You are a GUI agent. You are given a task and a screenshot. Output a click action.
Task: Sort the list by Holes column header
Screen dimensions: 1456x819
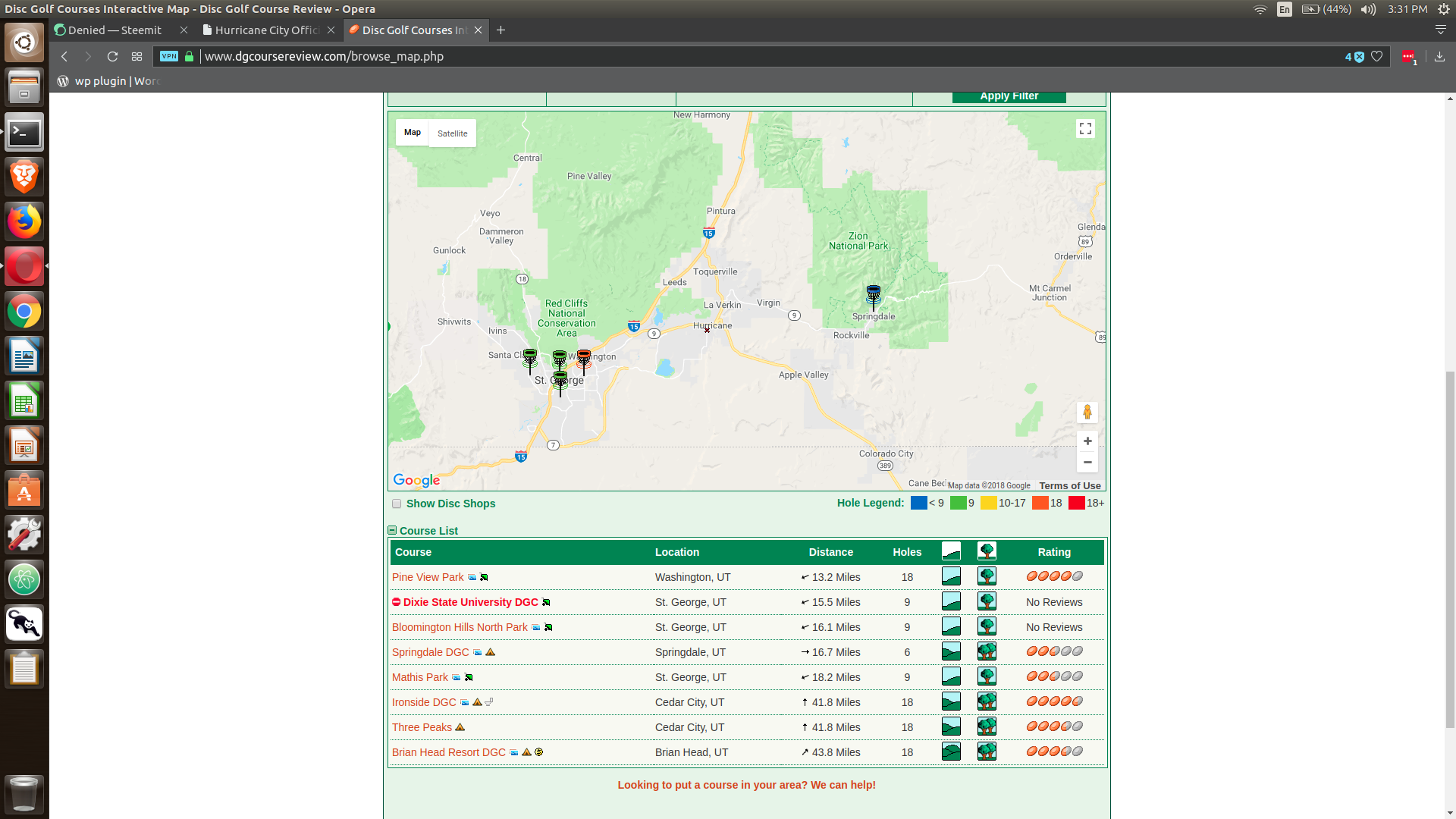pos(907,552)
